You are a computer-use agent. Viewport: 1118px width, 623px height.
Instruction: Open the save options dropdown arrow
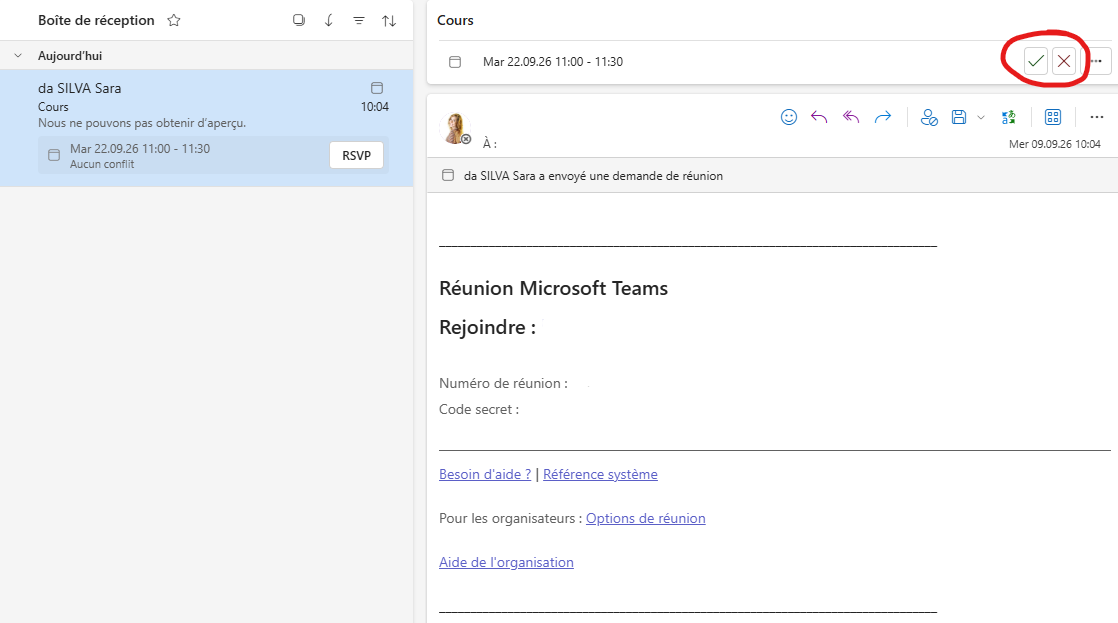click(981, 118)
